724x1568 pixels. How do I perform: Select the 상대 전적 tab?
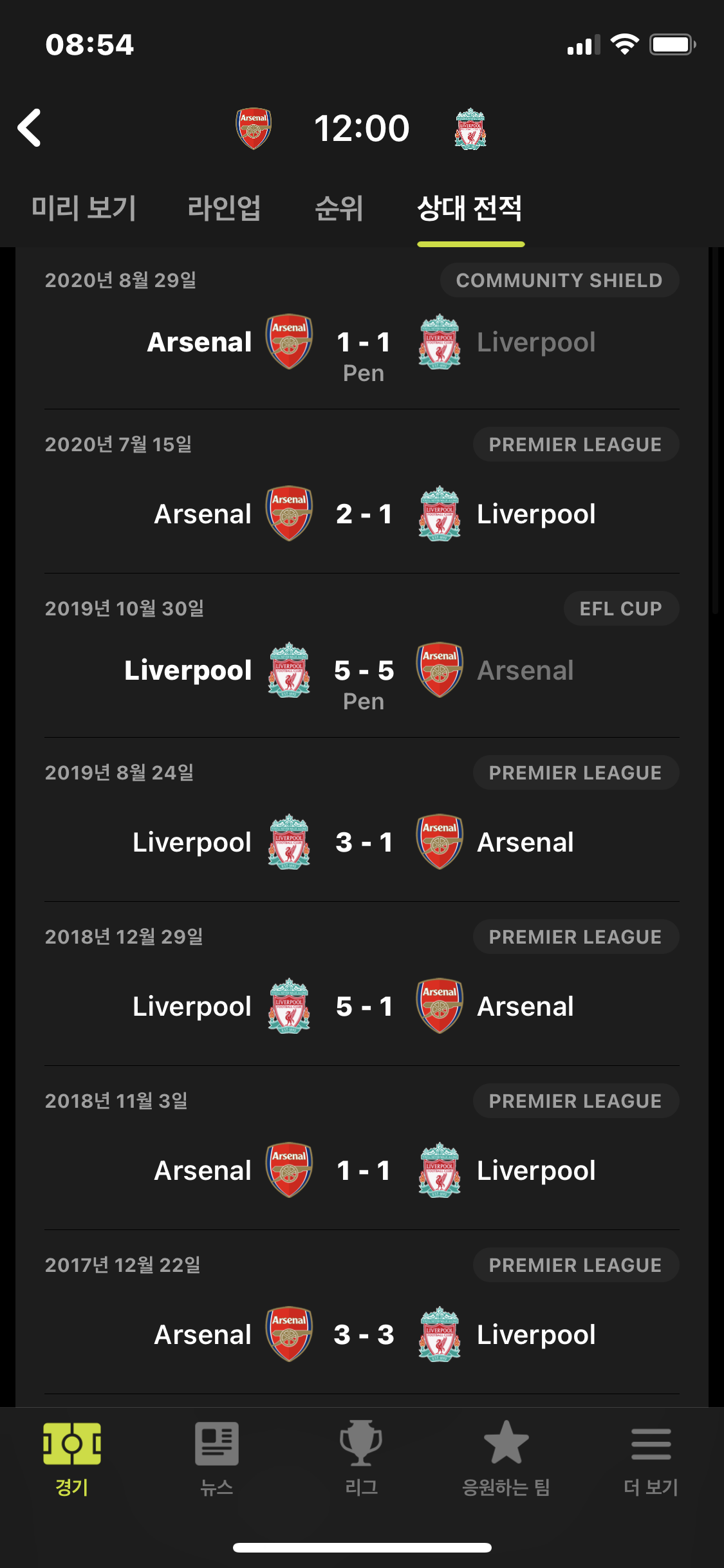(470, 209)
